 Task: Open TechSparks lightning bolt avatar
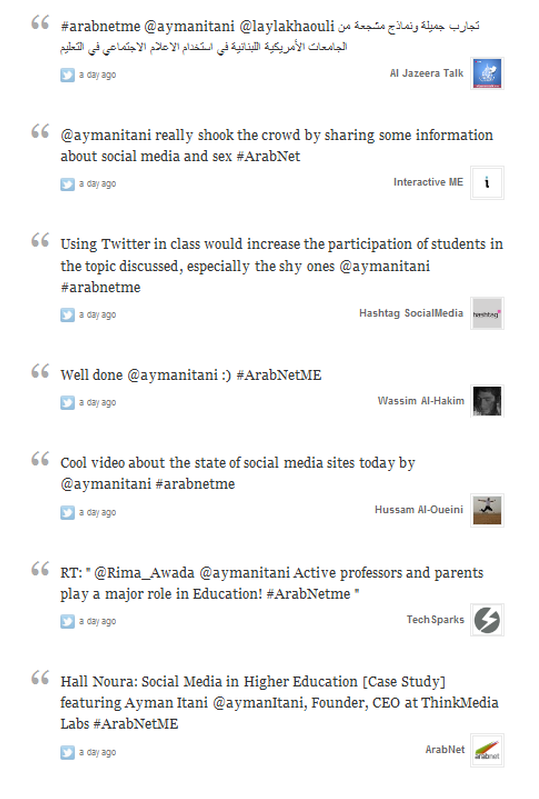tap(487, 620)
